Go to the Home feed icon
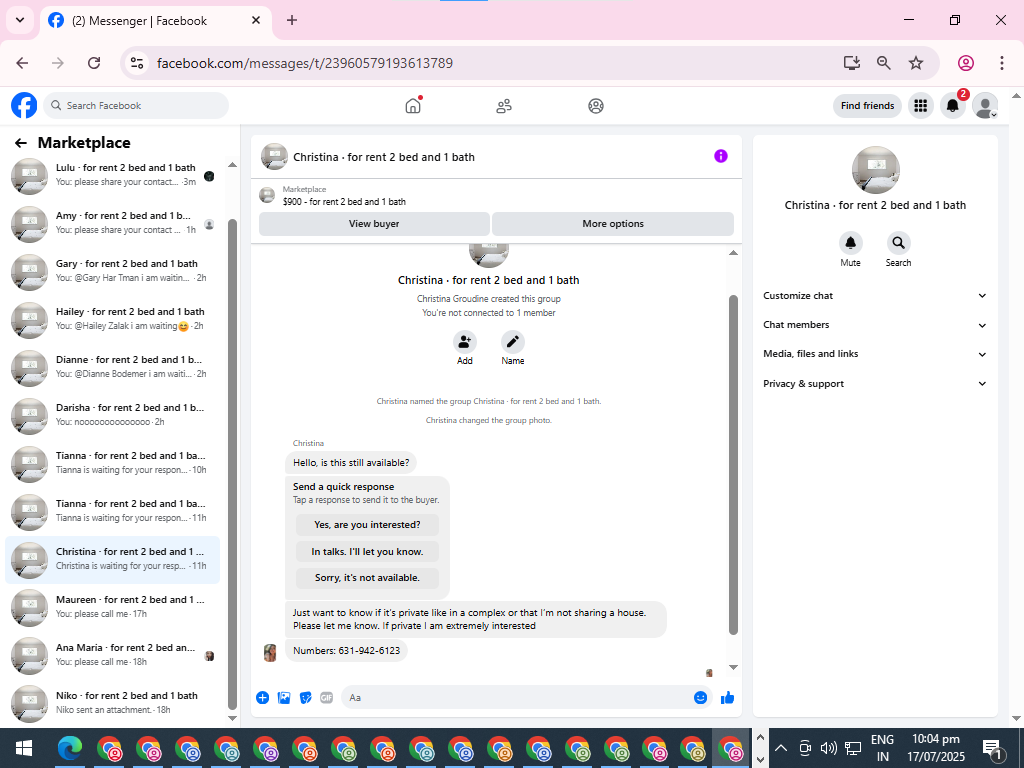1024x768 pixels. pyautogui.click(x=413, y=106)
